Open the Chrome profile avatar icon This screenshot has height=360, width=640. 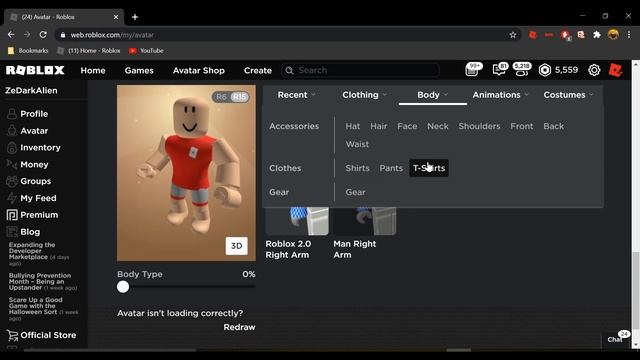point(613,35)
